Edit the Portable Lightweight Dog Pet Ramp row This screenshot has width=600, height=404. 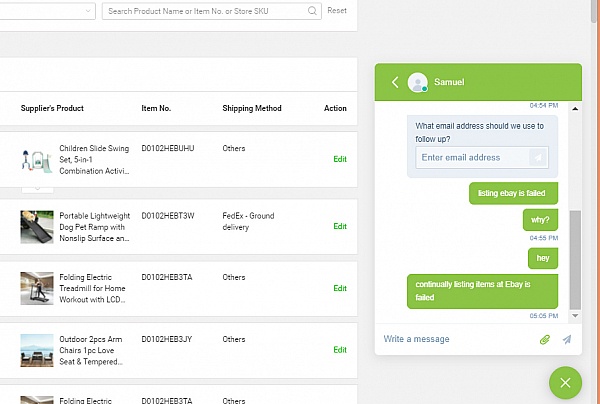pos(340,226)
